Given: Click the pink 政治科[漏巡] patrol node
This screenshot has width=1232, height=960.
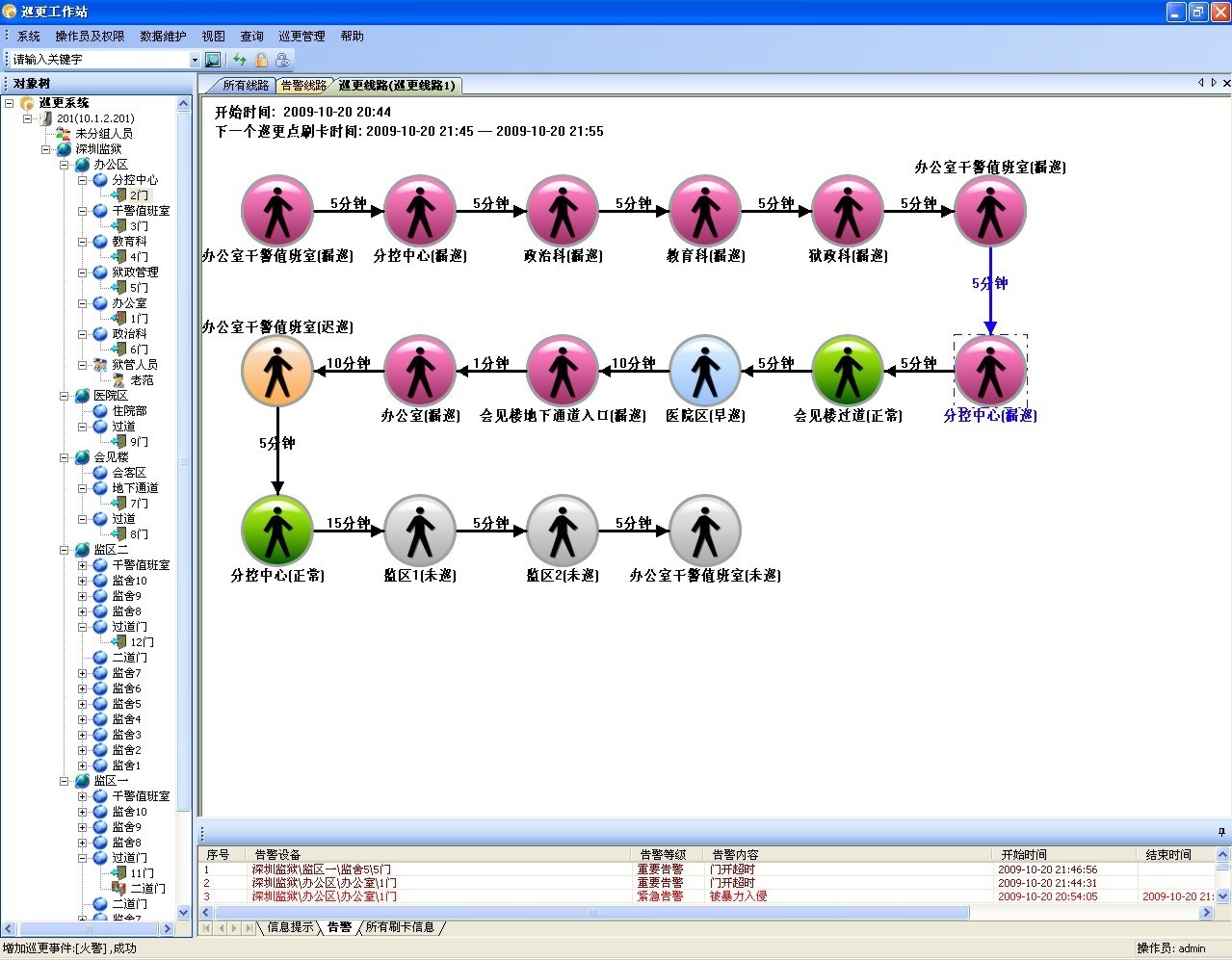Looking at the screenshot, I should click(x=563, y=211).
